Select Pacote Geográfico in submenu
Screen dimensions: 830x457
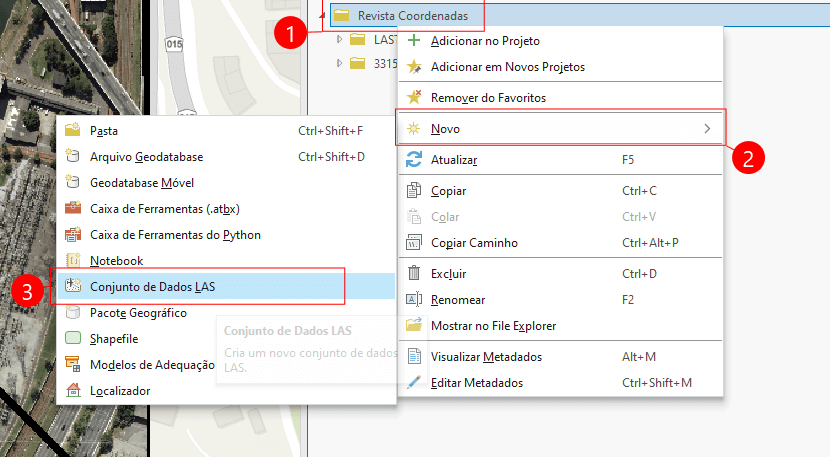tap(138, 313)
